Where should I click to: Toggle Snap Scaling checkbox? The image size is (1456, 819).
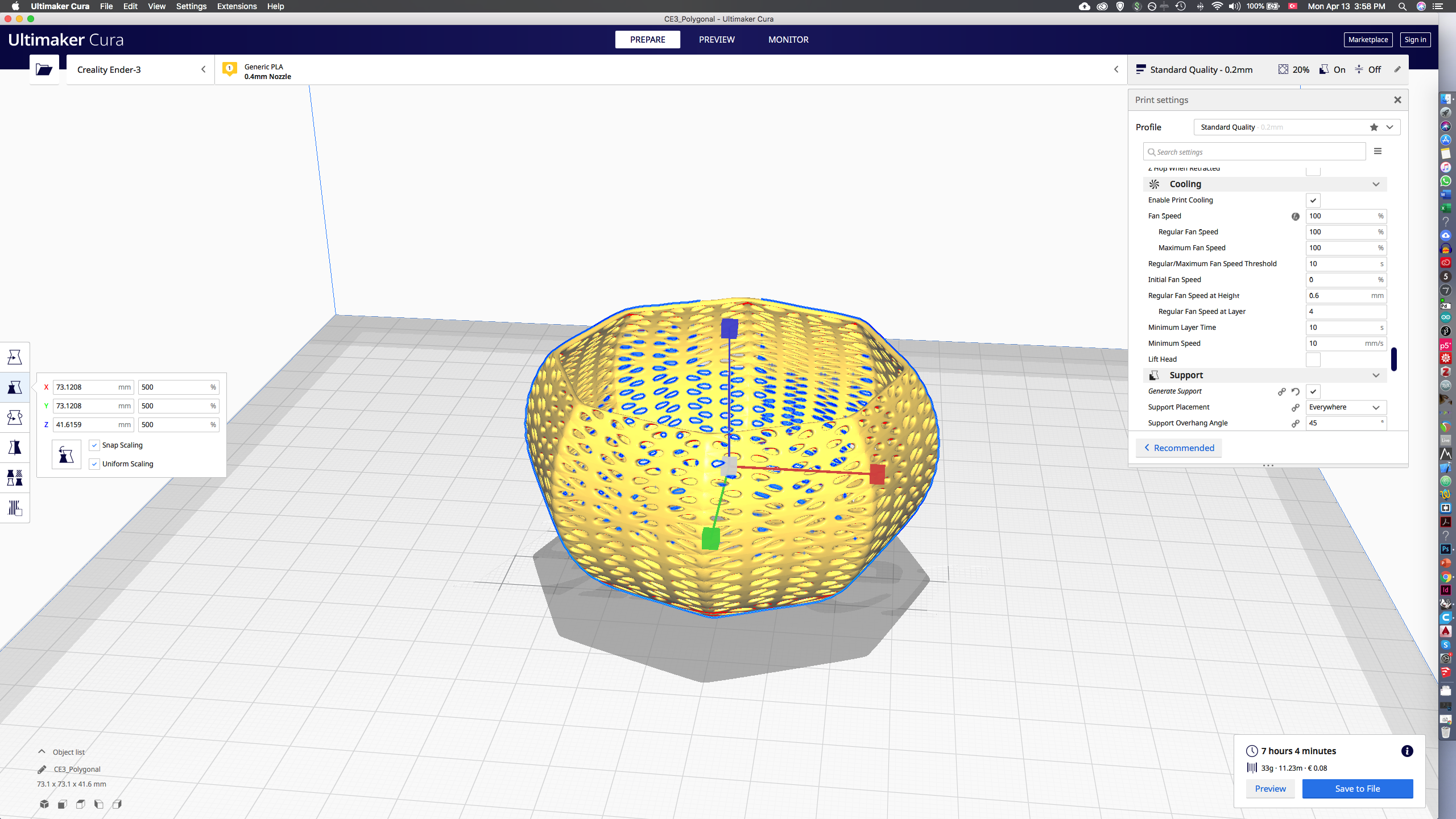pyautogui.click(x=94, y=445)
